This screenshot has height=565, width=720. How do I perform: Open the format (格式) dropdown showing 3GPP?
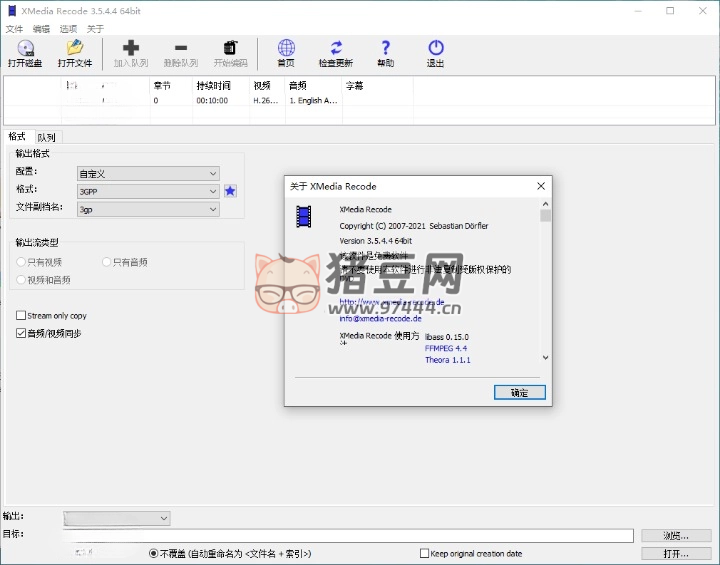click(148, 191)
